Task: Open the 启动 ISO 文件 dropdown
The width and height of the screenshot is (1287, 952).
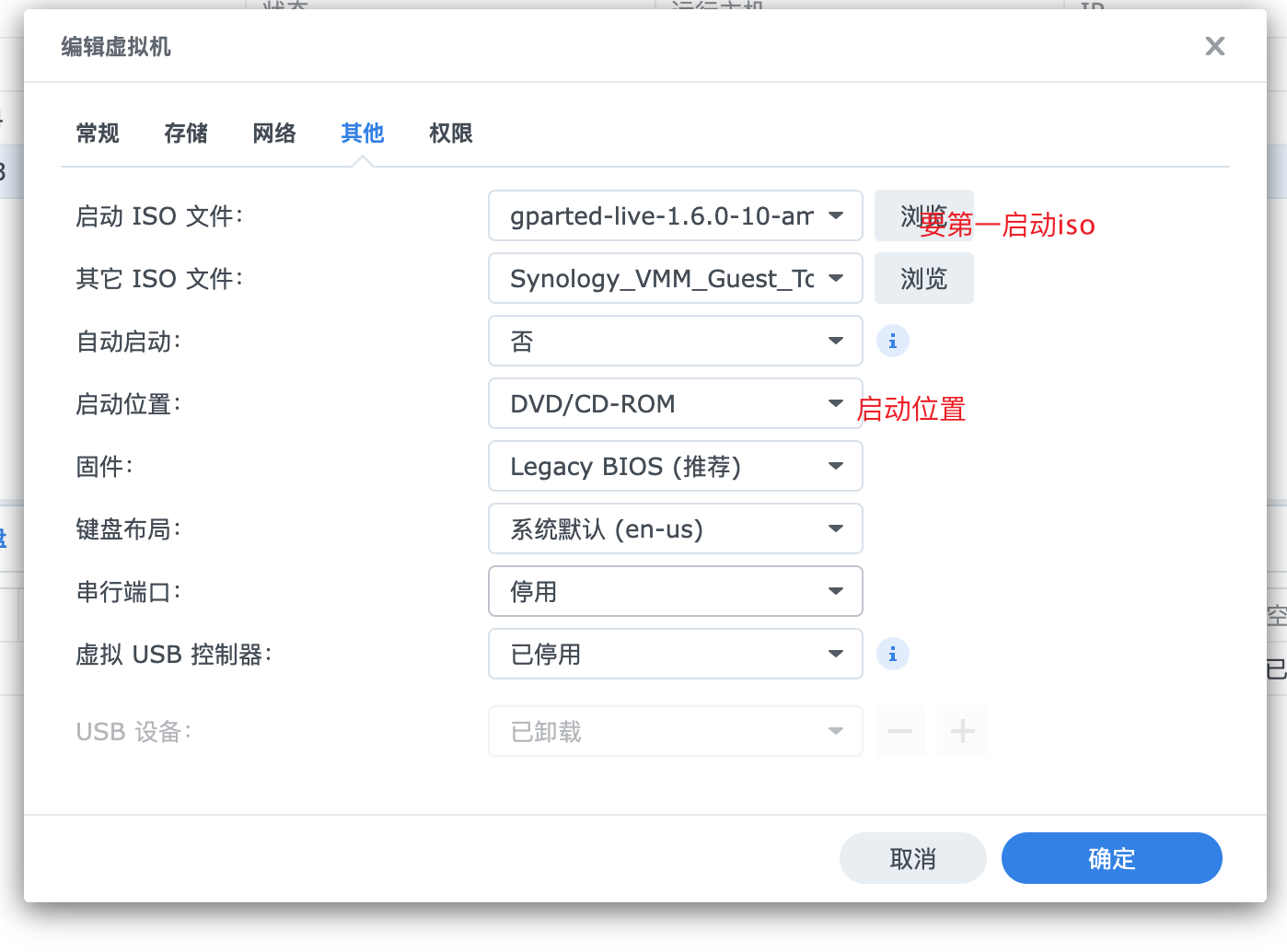Action: 675,215
